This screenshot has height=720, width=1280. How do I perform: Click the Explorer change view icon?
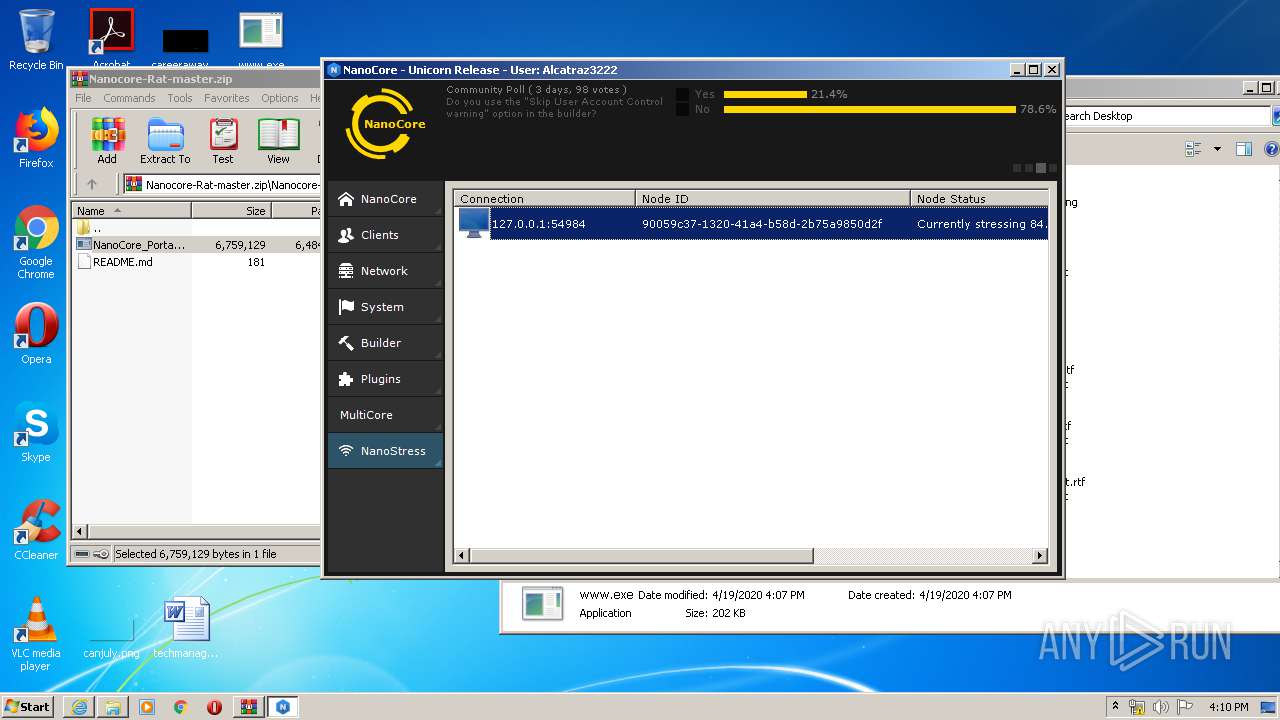(x=1193, y=149)
